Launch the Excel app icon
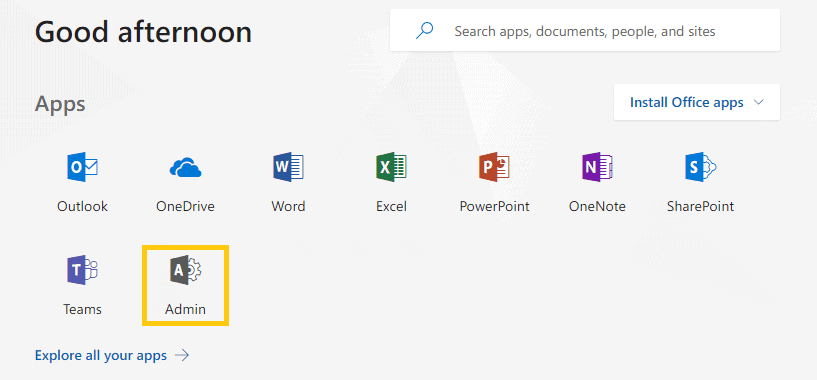Image resolution: width=817 pixels, height=380 pixels. (x=391, y=167)
